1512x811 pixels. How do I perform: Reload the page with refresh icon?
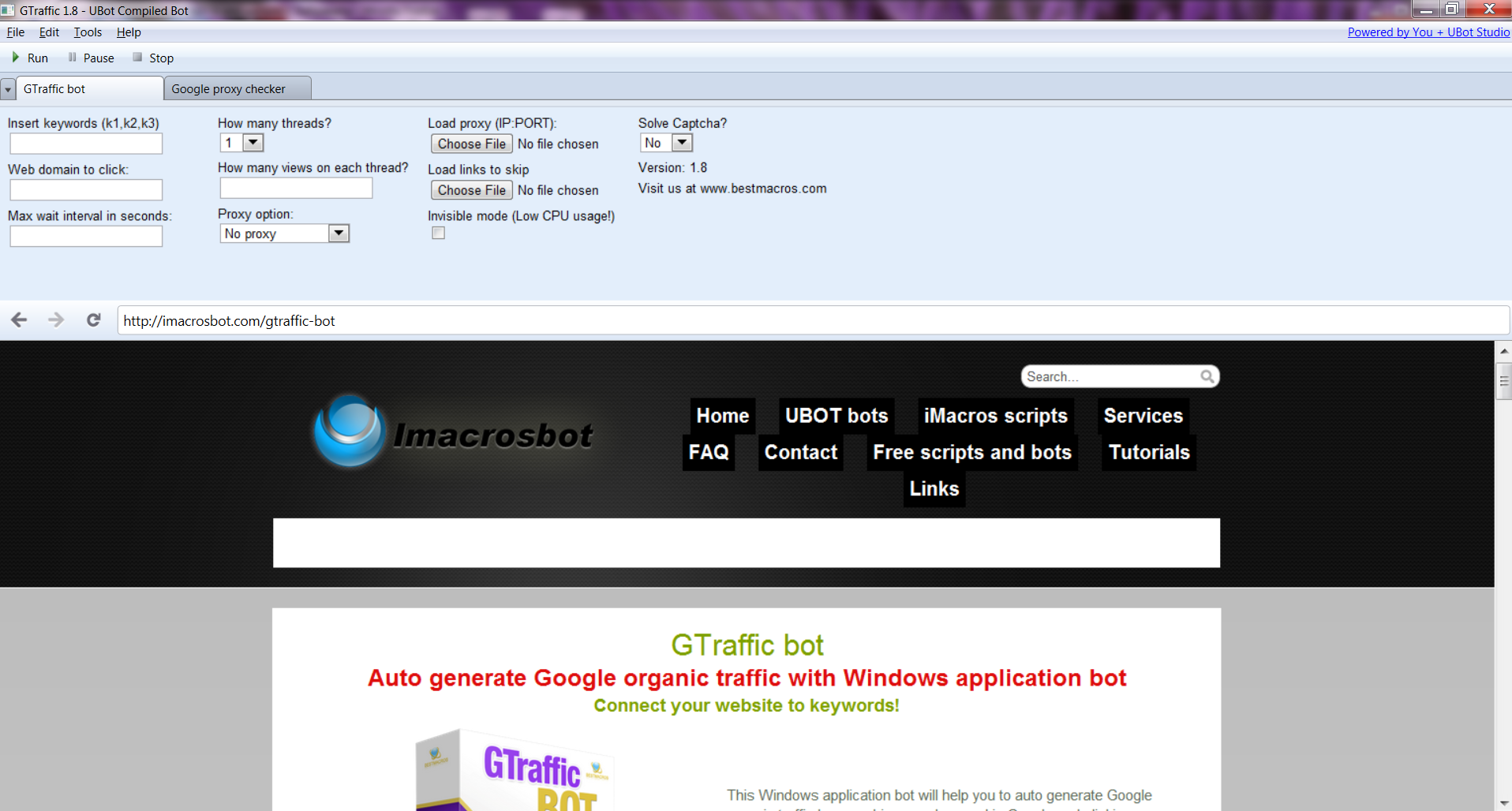click(x=94, y=320)
